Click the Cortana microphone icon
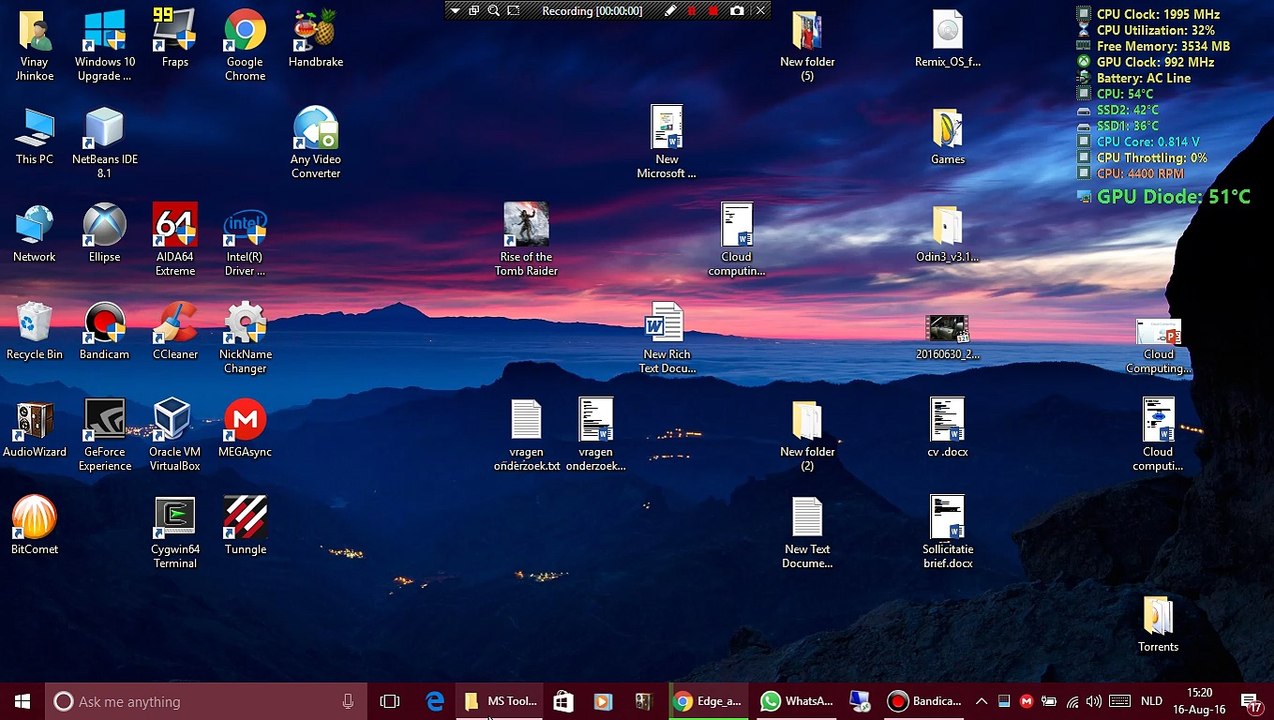 click(x=348, y=702)
